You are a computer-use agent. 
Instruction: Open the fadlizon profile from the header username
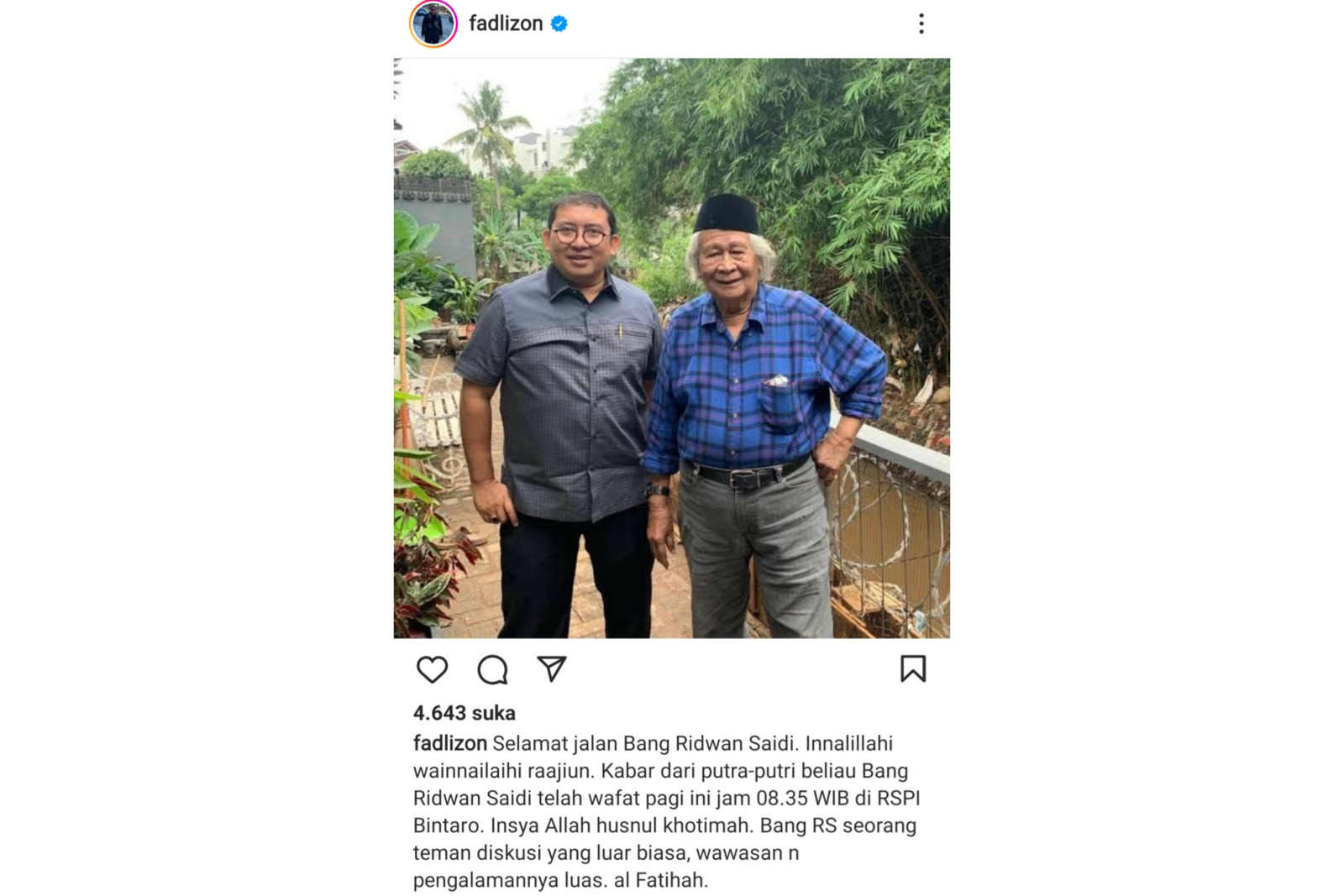506,24
